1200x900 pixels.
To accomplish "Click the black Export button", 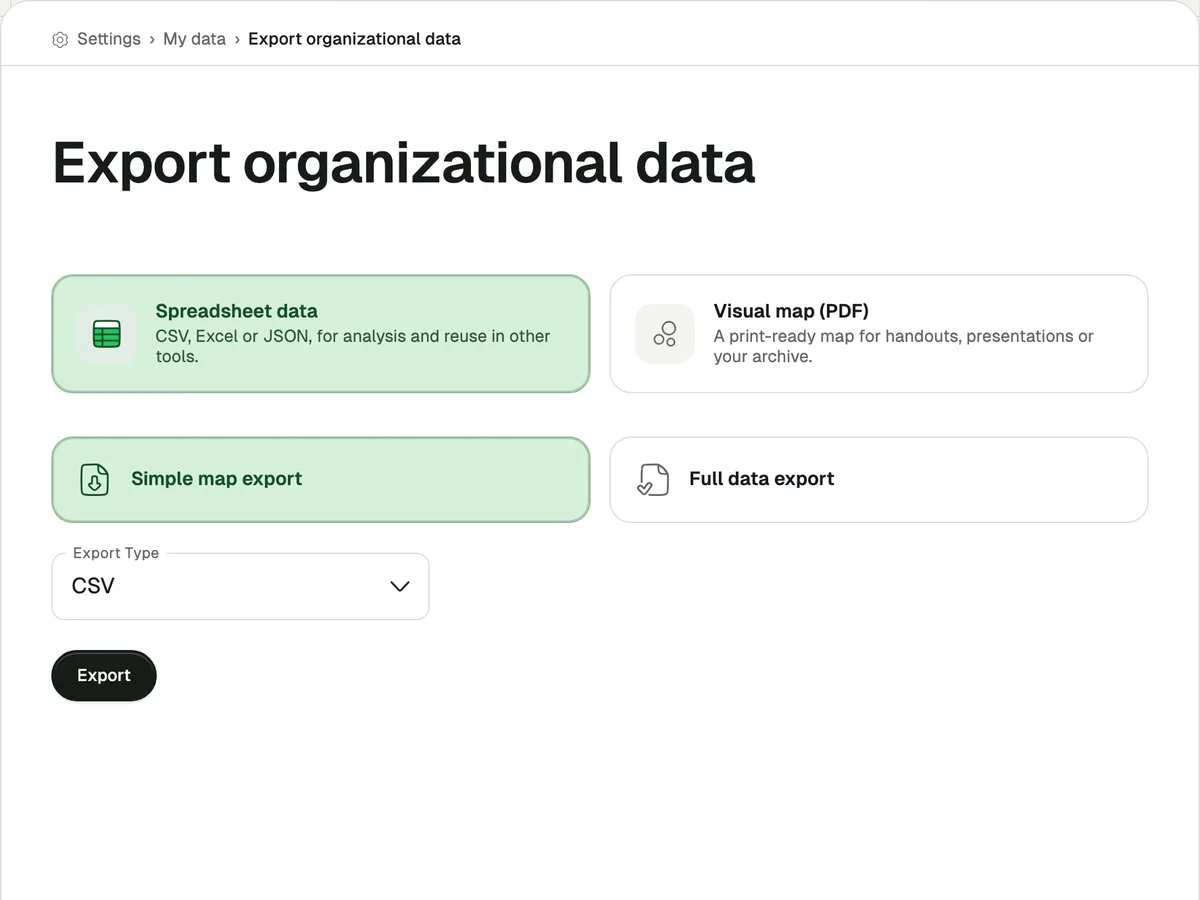I will 104,676.
